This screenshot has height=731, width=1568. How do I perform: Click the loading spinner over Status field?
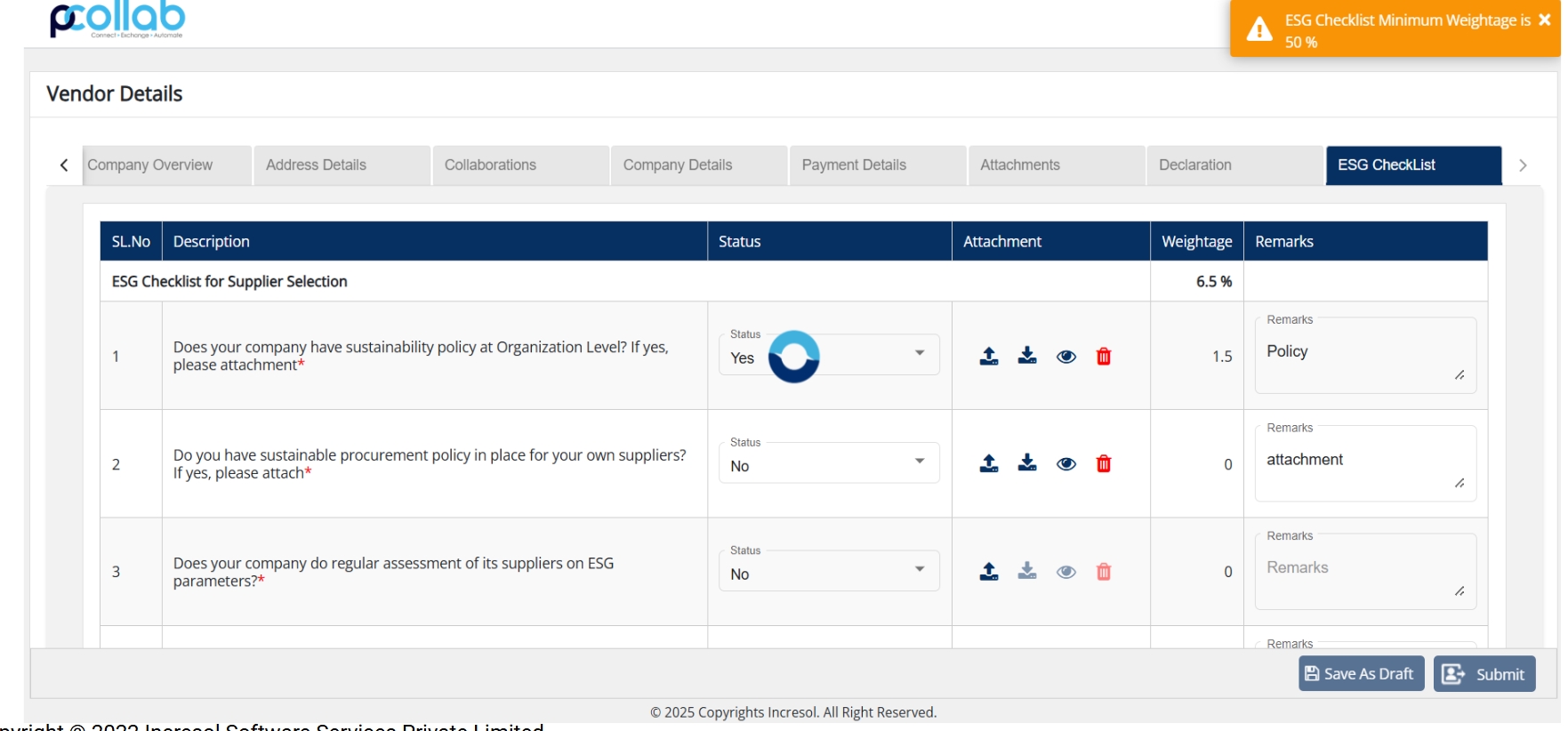pos(793,357)
